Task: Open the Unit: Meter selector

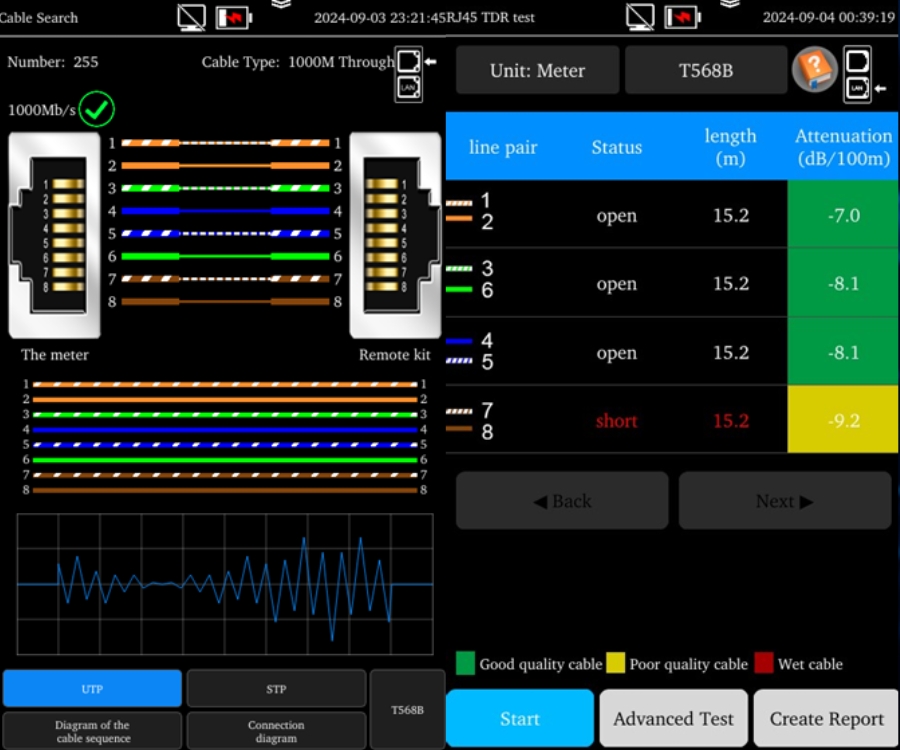Action: point(537,71)
